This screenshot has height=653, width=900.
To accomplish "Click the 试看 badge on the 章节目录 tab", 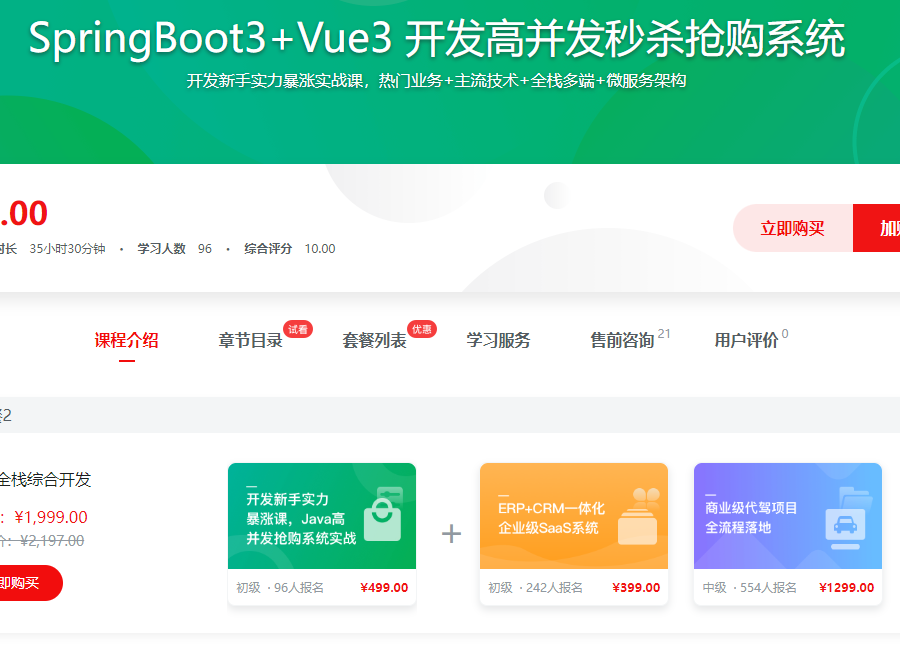I will point(297,327).
